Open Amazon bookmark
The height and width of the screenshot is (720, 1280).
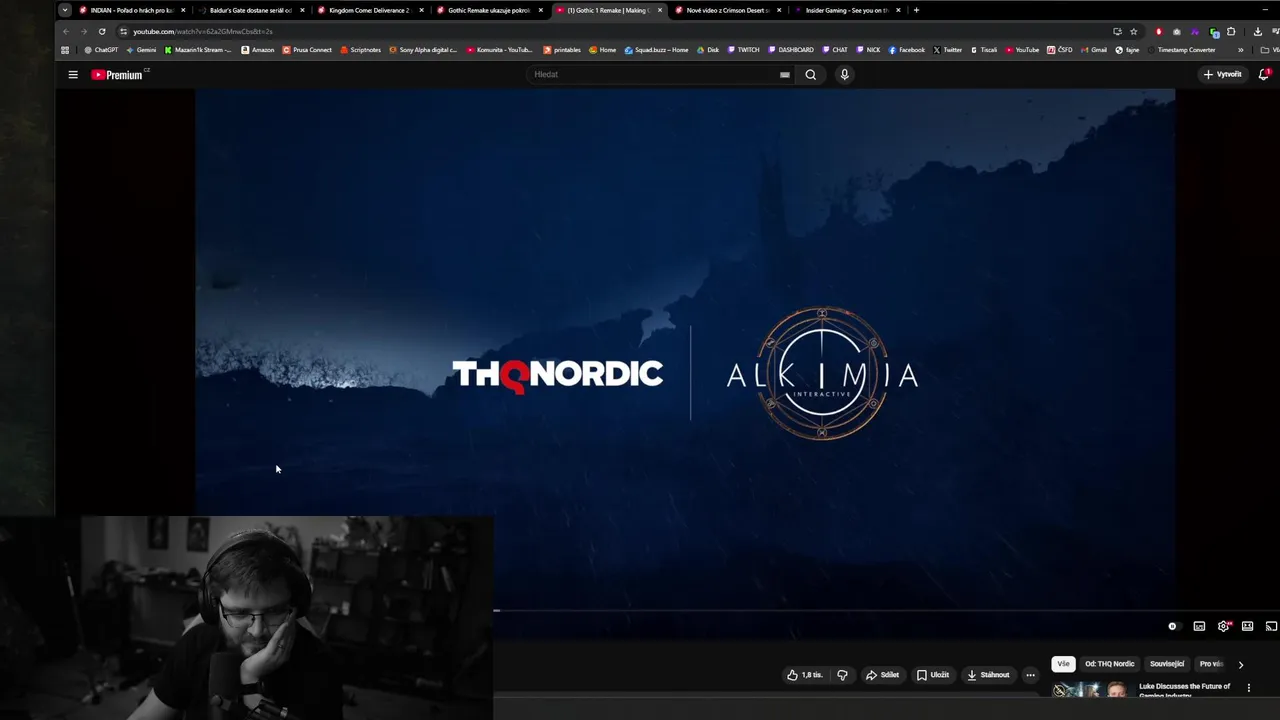[x=258, y=50]
